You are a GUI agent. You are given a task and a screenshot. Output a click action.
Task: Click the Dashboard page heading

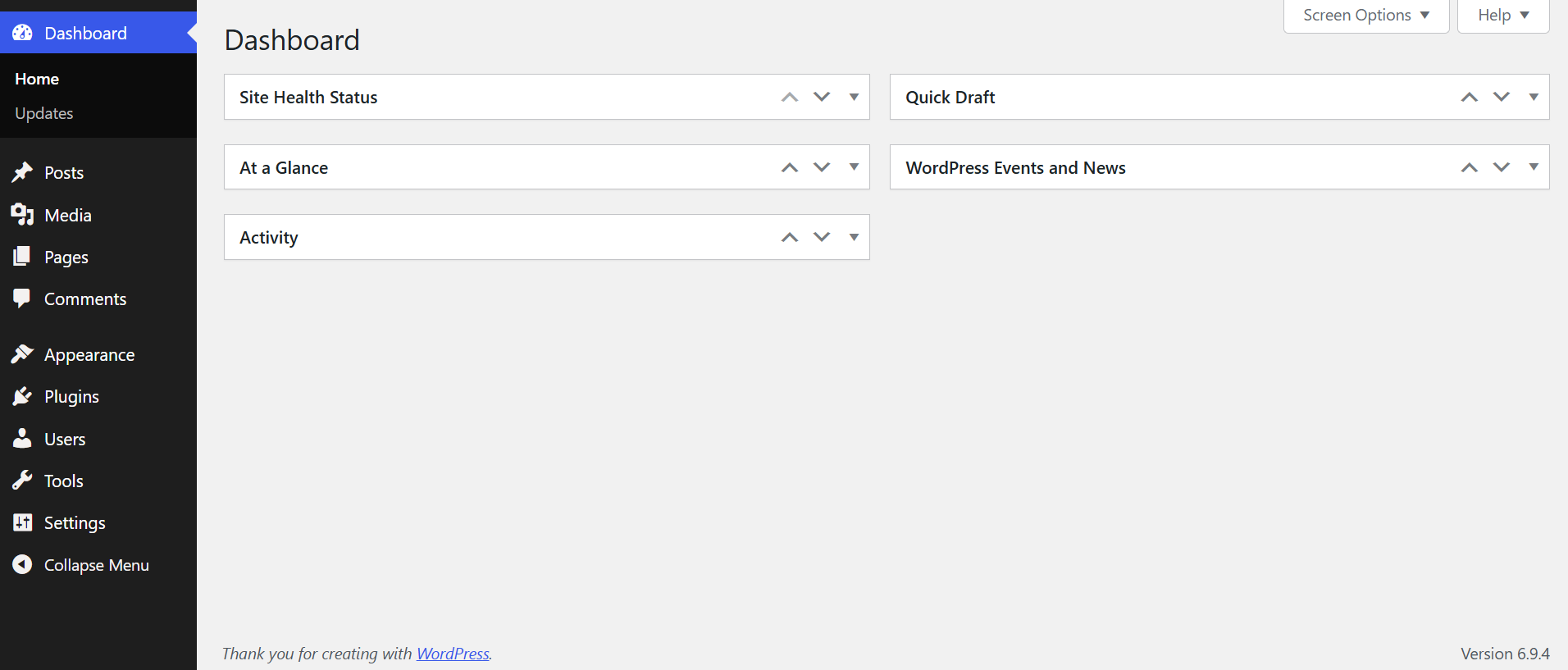tap(292, 39)
